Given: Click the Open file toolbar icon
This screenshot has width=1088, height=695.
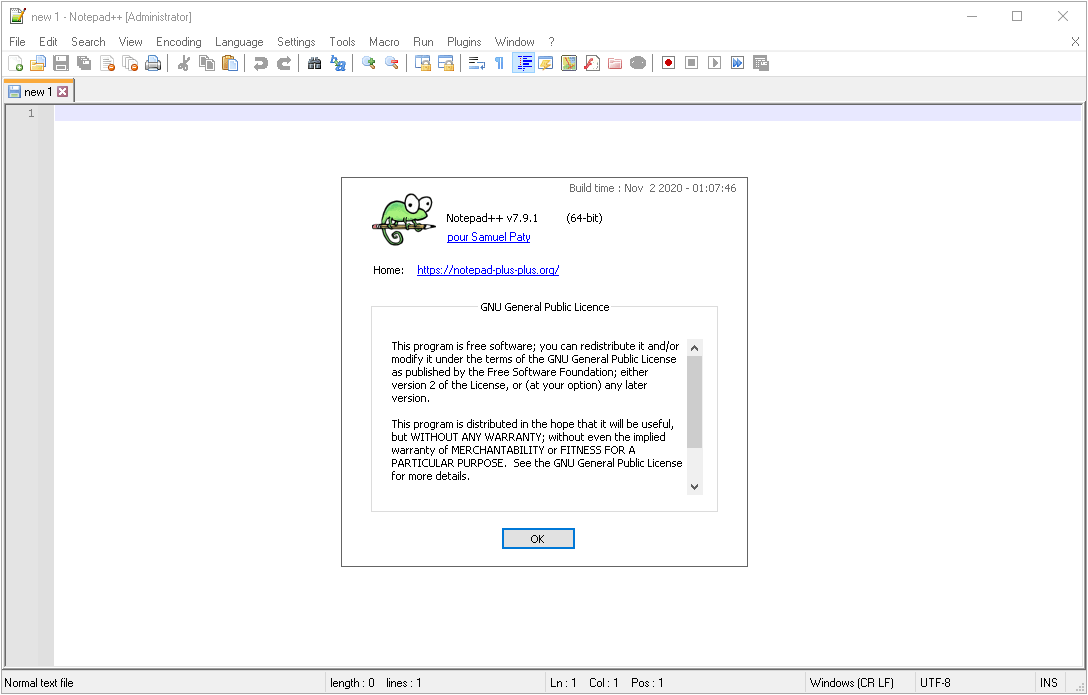Looking at the screenshot, I should pos(38,63).
